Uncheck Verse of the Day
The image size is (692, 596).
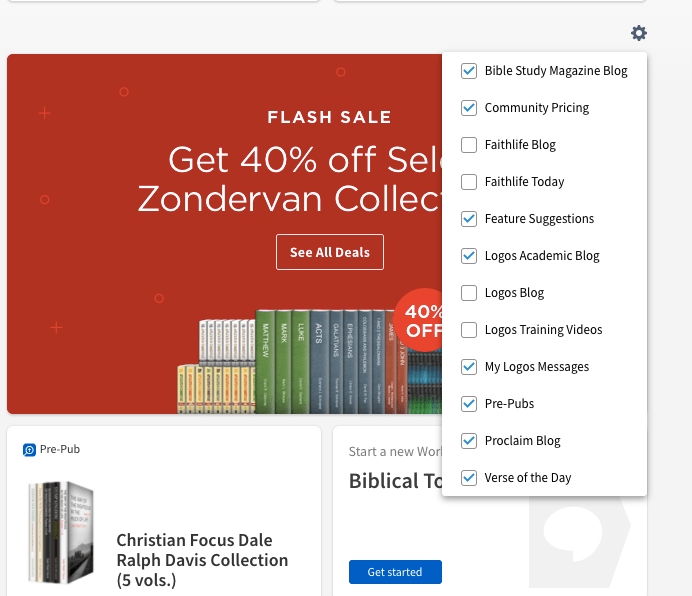point(468,478)
